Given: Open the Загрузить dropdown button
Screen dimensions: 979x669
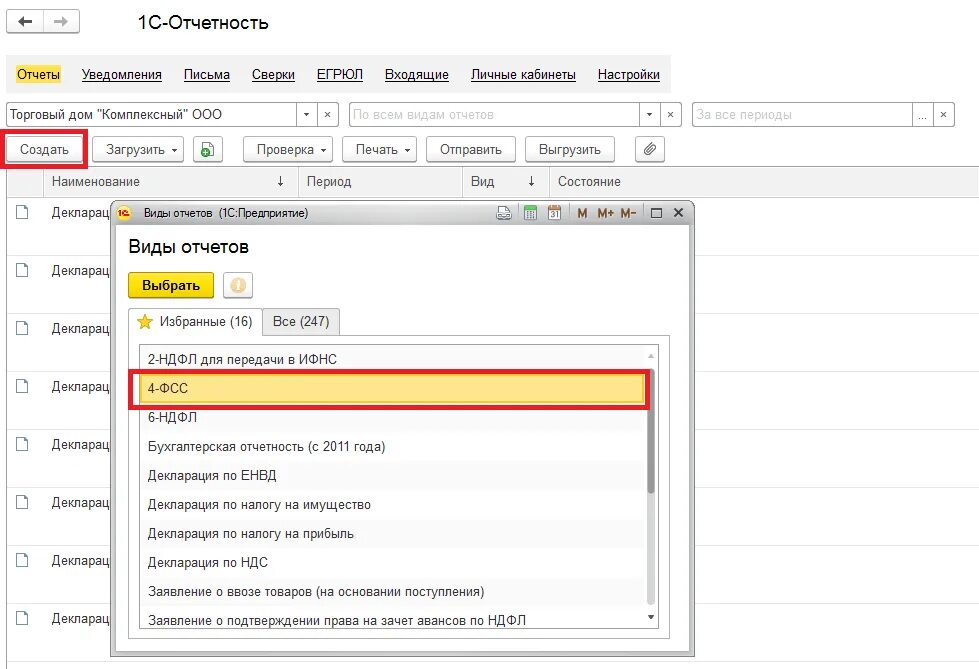Looking at the screenshot, I should (x=138, y=150).
